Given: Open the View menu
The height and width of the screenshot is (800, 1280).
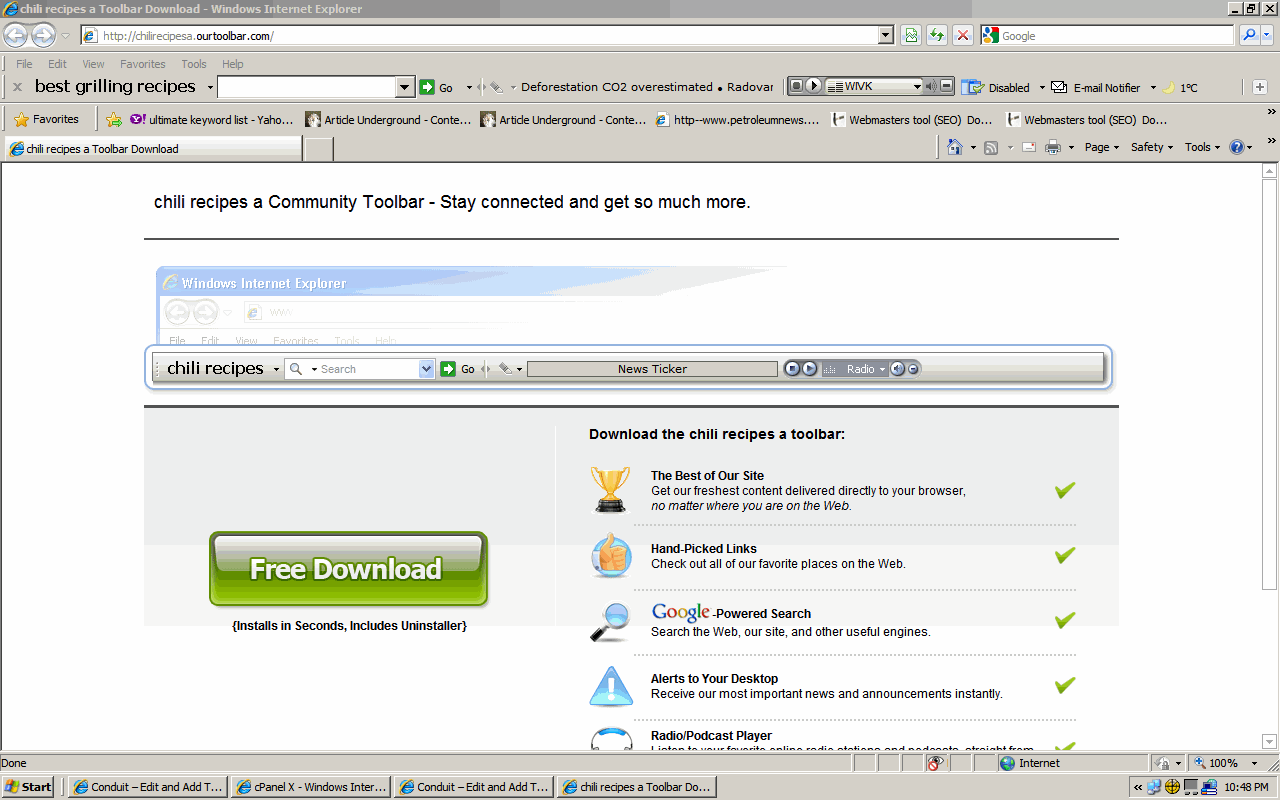Looking at the screenshot, I should [x=93, y=64].
